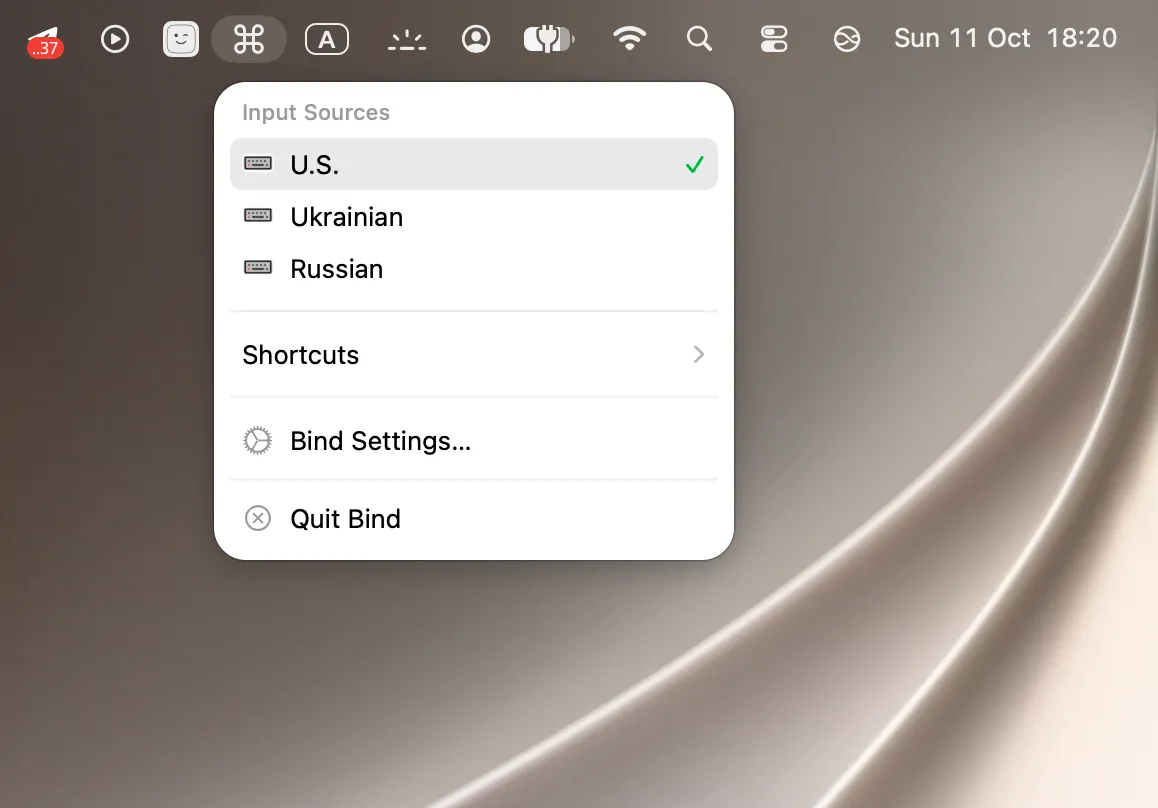Open Bind Settings…
The height and width of the screenshot is (808, 1158).
coord(474,441)
